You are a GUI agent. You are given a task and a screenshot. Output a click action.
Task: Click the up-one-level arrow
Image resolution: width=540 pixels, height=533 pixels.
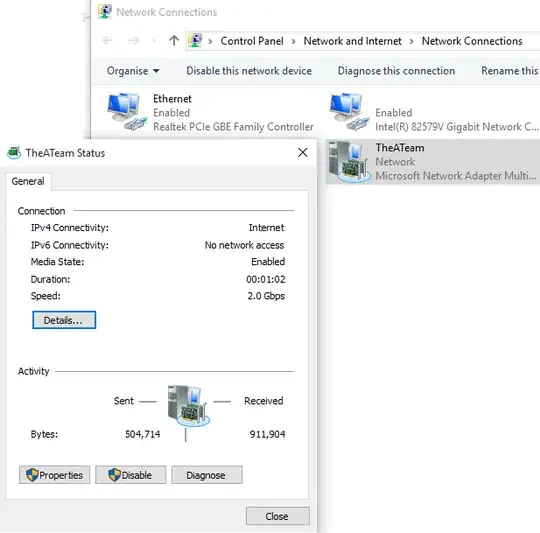point(174,41)
